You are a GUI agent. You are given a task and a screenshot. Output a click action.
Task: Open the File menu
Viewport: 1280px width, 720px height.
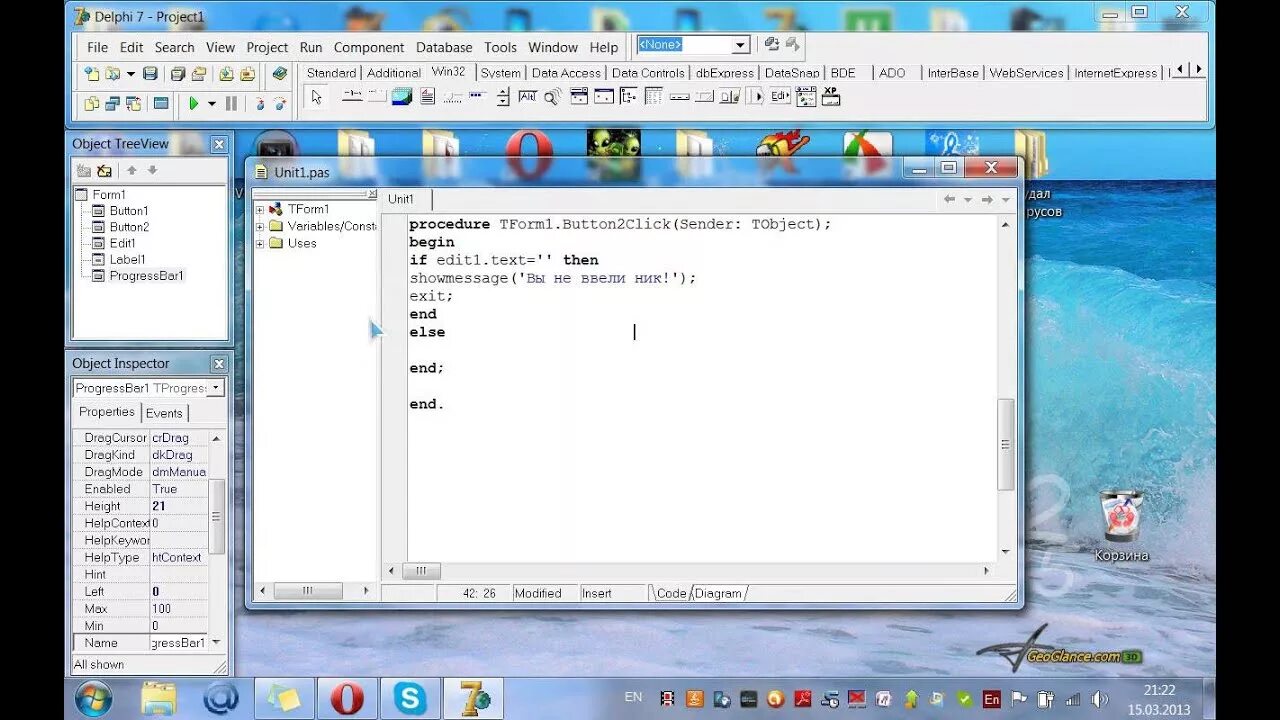point(97,47)
